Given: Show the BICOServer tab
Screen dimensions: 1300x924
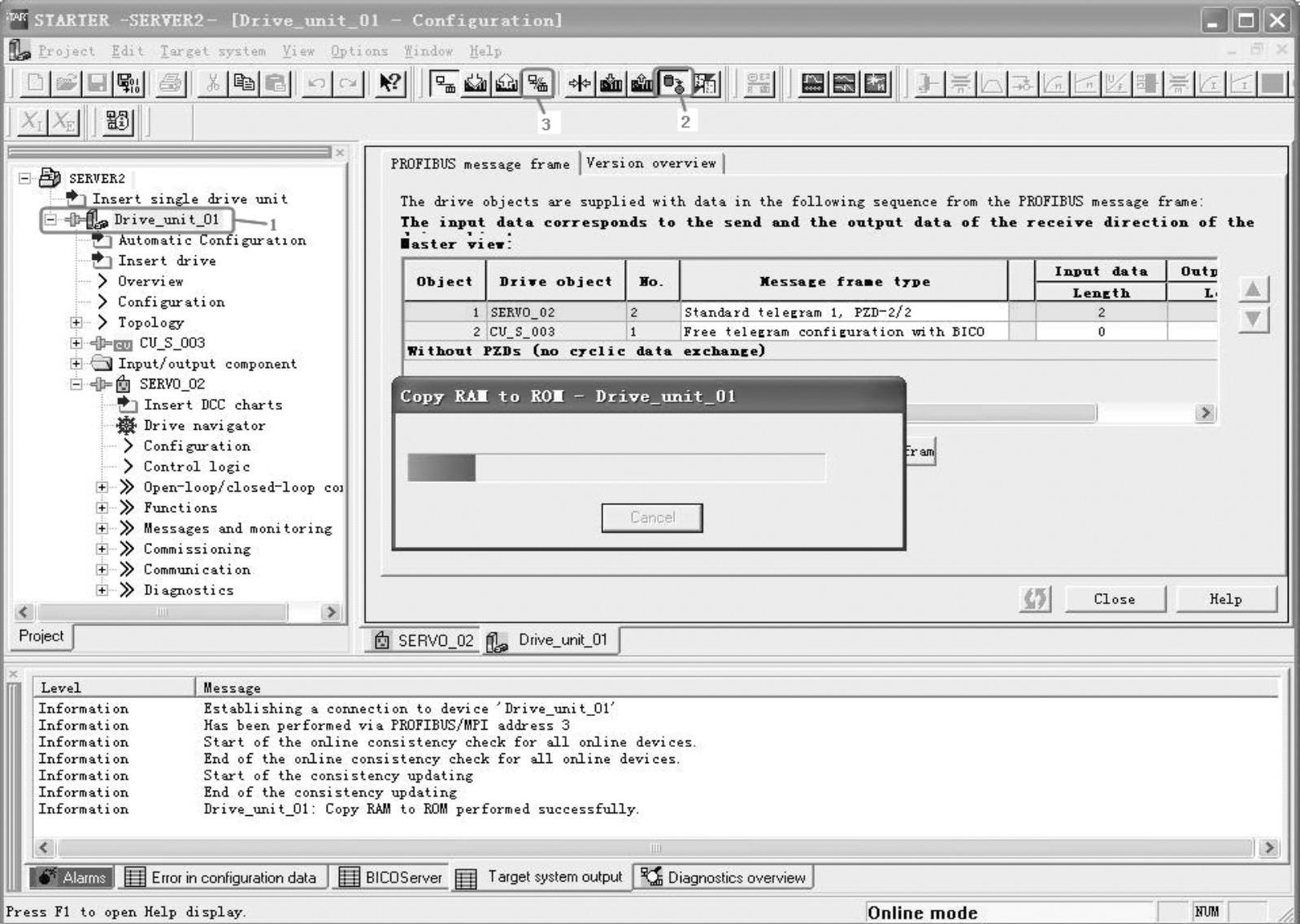Looking at the screenshot, I should point(390,878).
